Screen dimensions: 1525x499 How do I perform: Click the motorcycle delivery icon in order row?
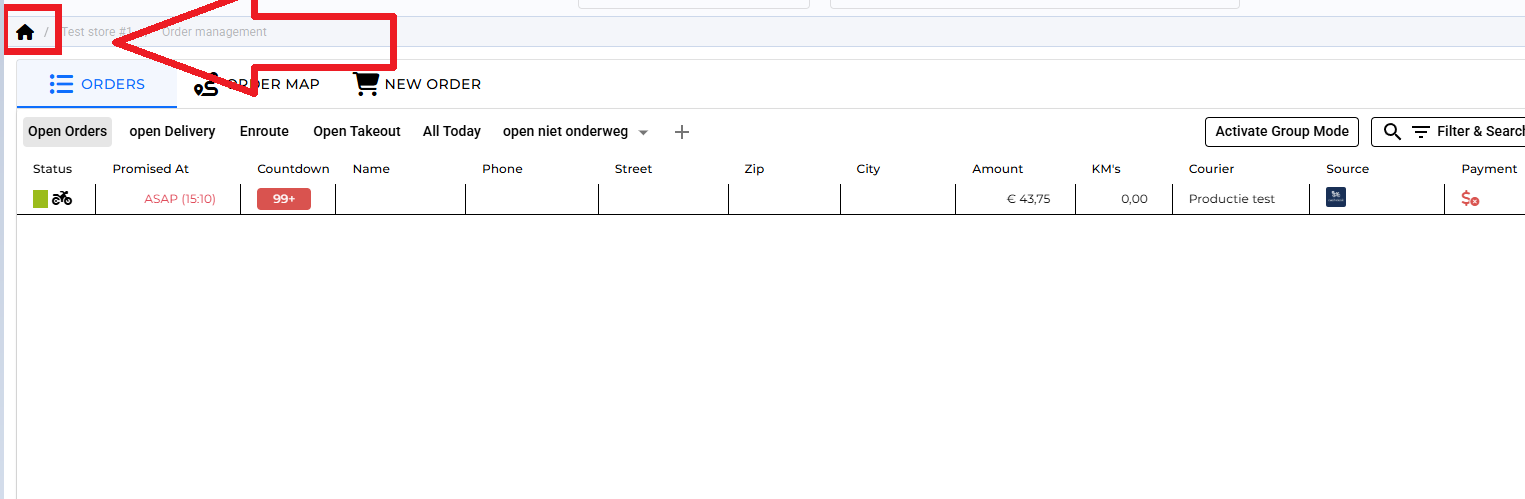pos(62,199)
